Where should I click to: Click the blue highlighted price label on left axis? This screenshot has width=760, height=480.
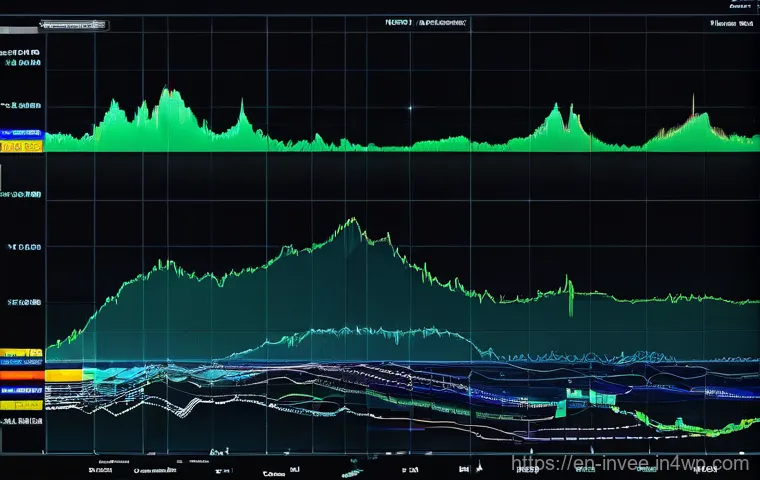20,132
